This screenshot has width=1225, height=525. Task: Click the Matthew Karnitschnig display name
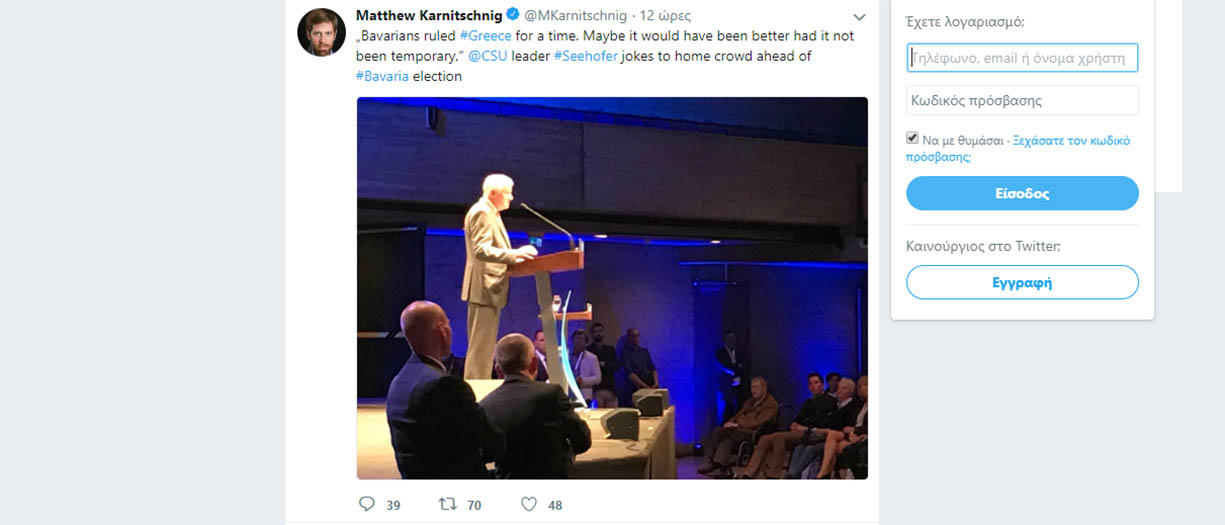429,16
